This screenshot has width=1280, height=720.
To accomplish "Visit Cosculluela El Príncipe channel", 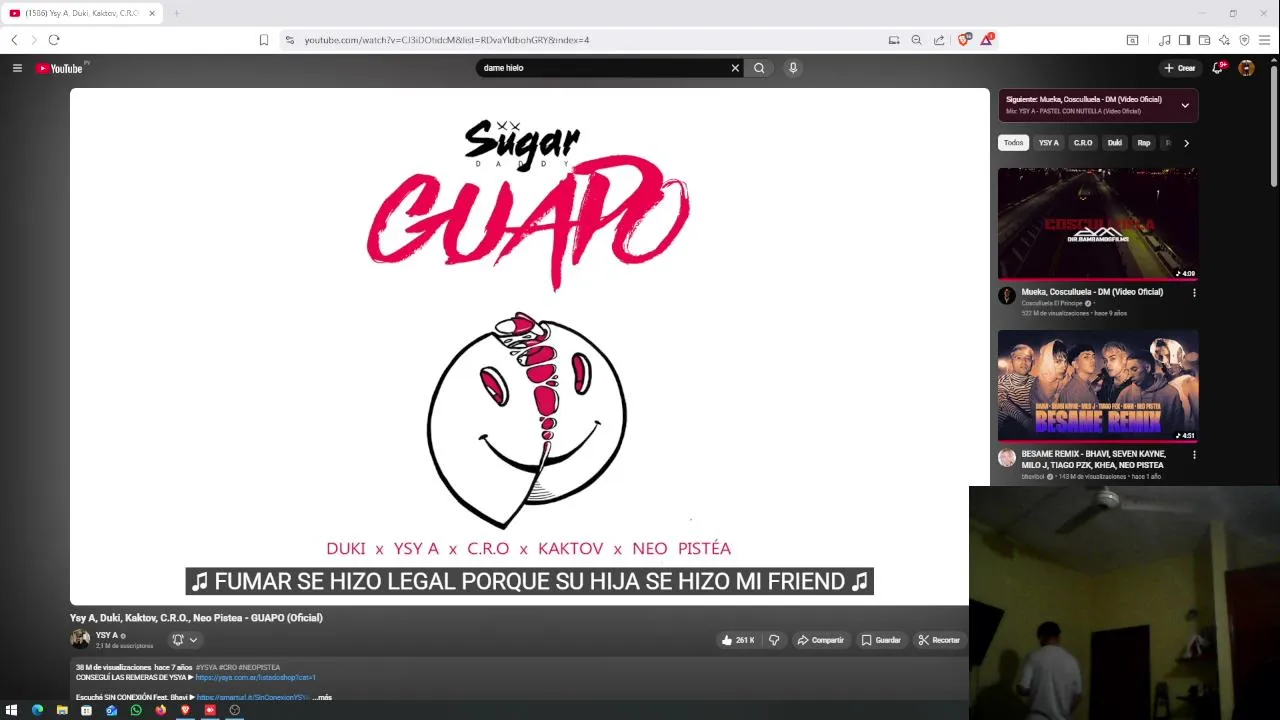I will [x=1052, y=303].
